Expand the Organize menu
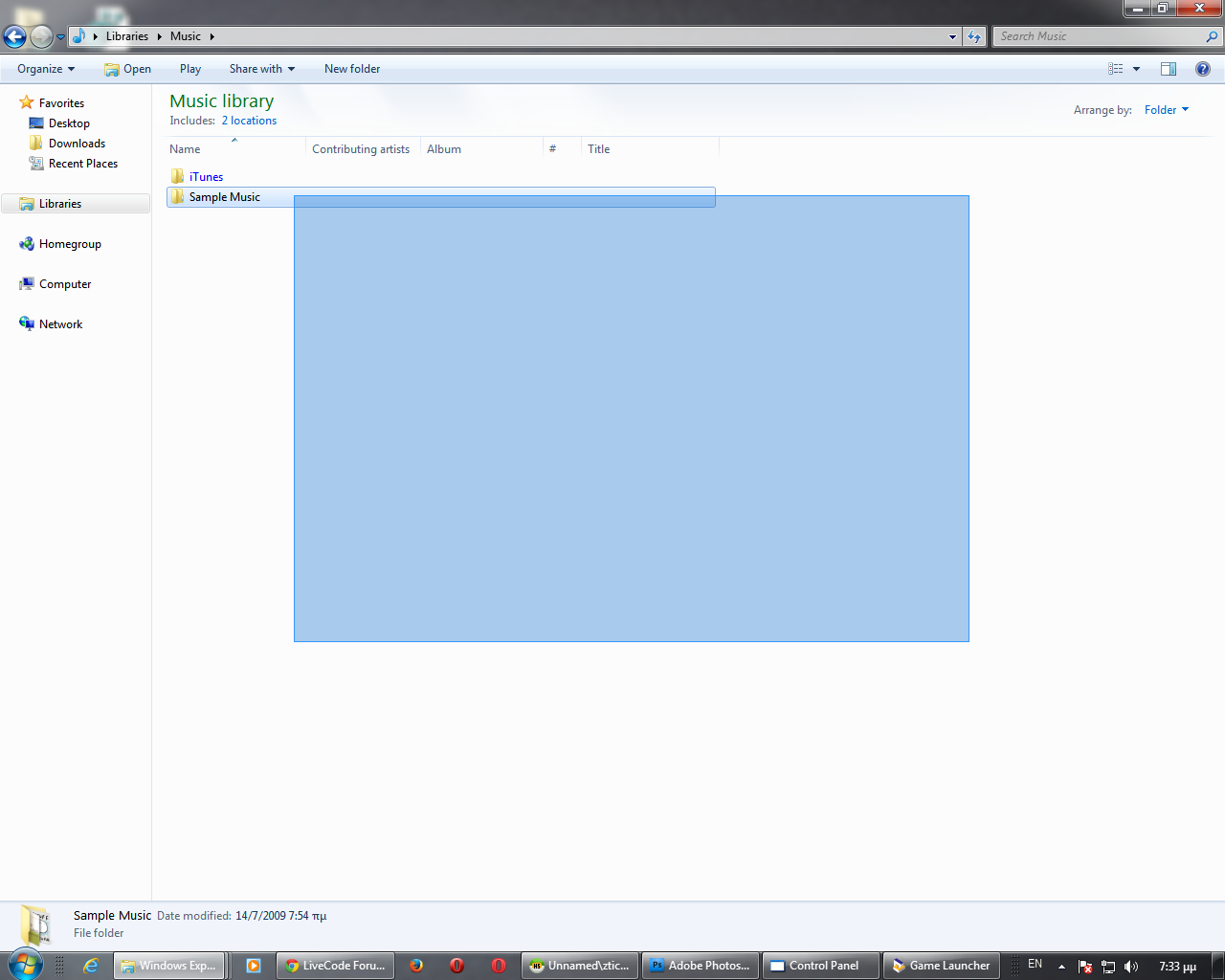Screen dimensions: 1225x980 [45, 69]
